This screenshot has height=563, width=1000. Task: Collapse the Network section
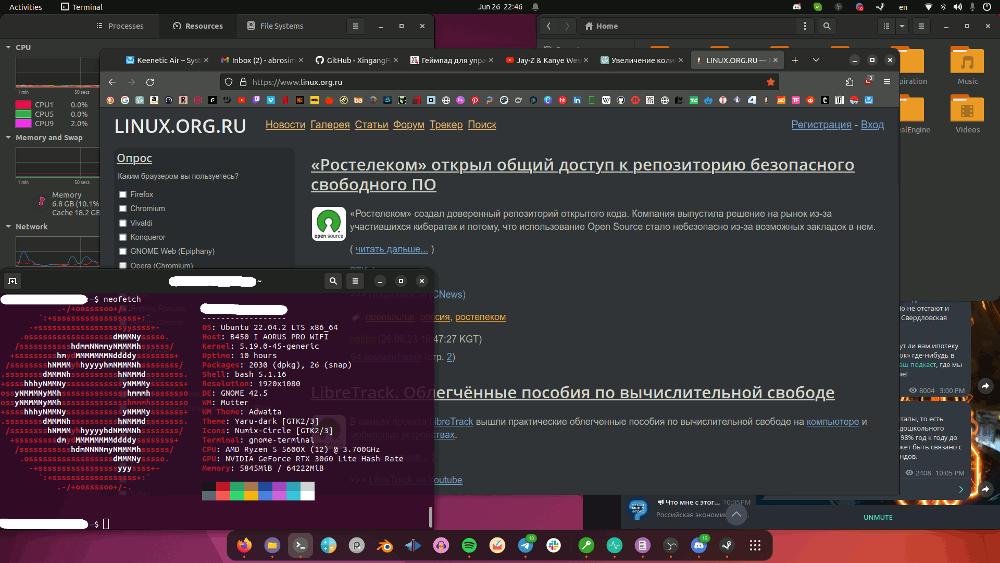click(x=8, y=226)
